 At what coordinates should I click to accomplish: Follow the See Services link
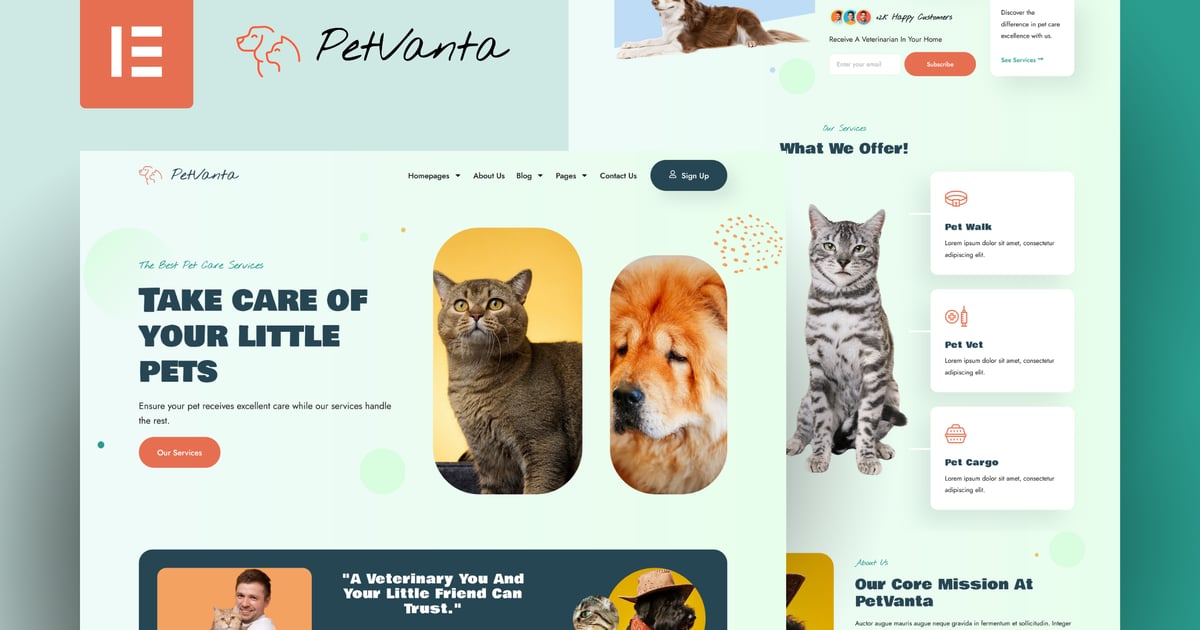point(1022,60)
